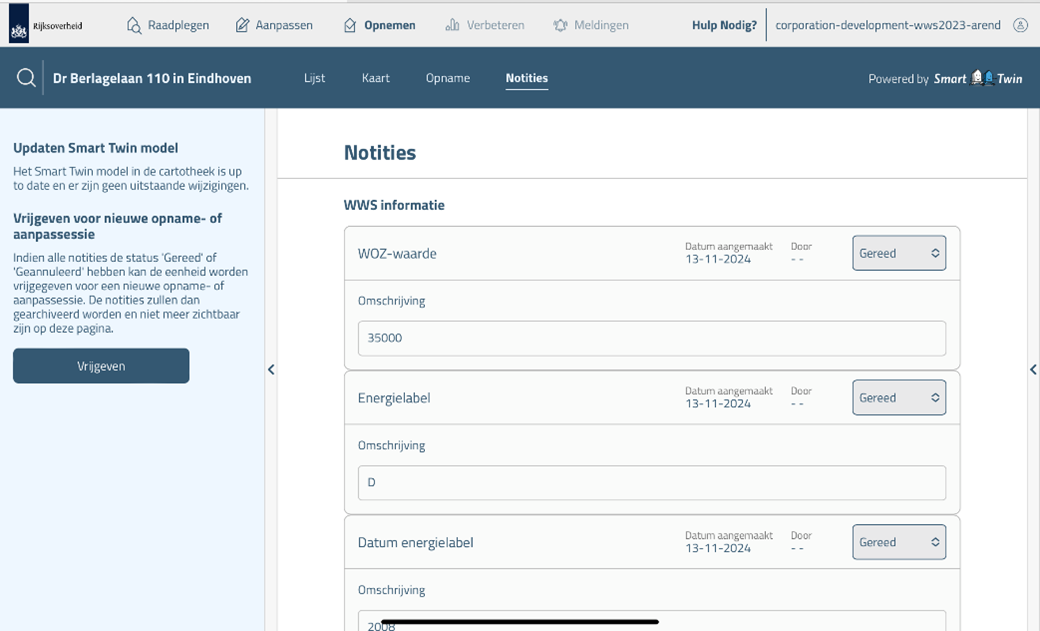This screenshot has width=1040, height=631.
Task: Click the WOZ-waarde Omschrijving field
Action: [651, 338]
